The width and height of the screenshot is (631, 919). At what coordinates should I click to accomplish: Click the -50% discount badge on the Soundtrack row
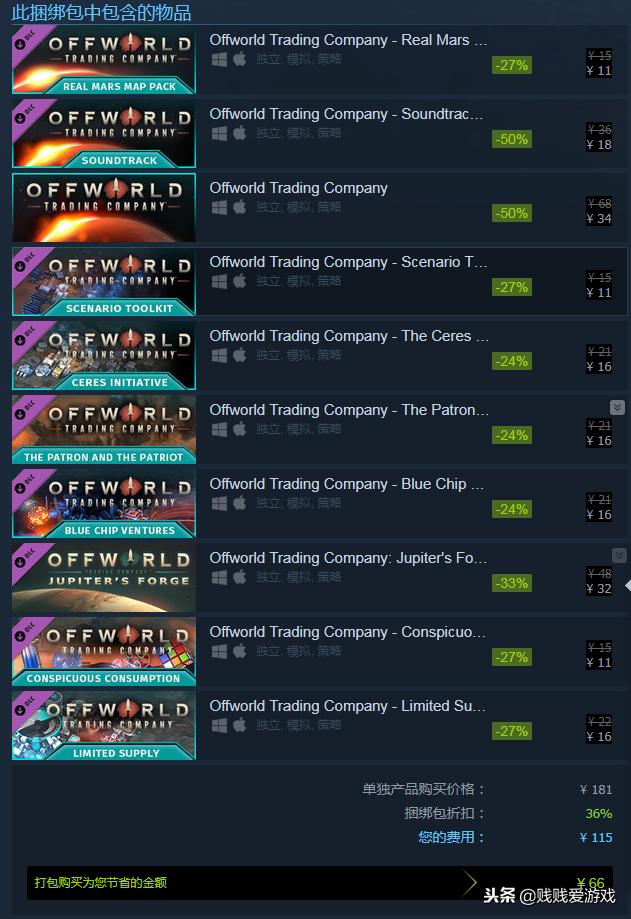point(512,139)
